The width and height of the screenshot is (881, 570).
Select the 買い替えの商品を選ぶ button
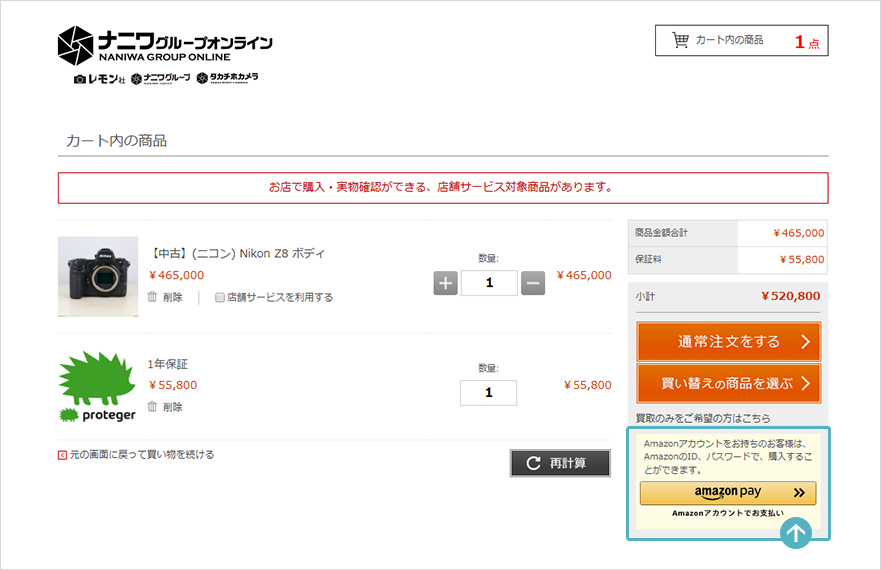(x=728, y=383)
